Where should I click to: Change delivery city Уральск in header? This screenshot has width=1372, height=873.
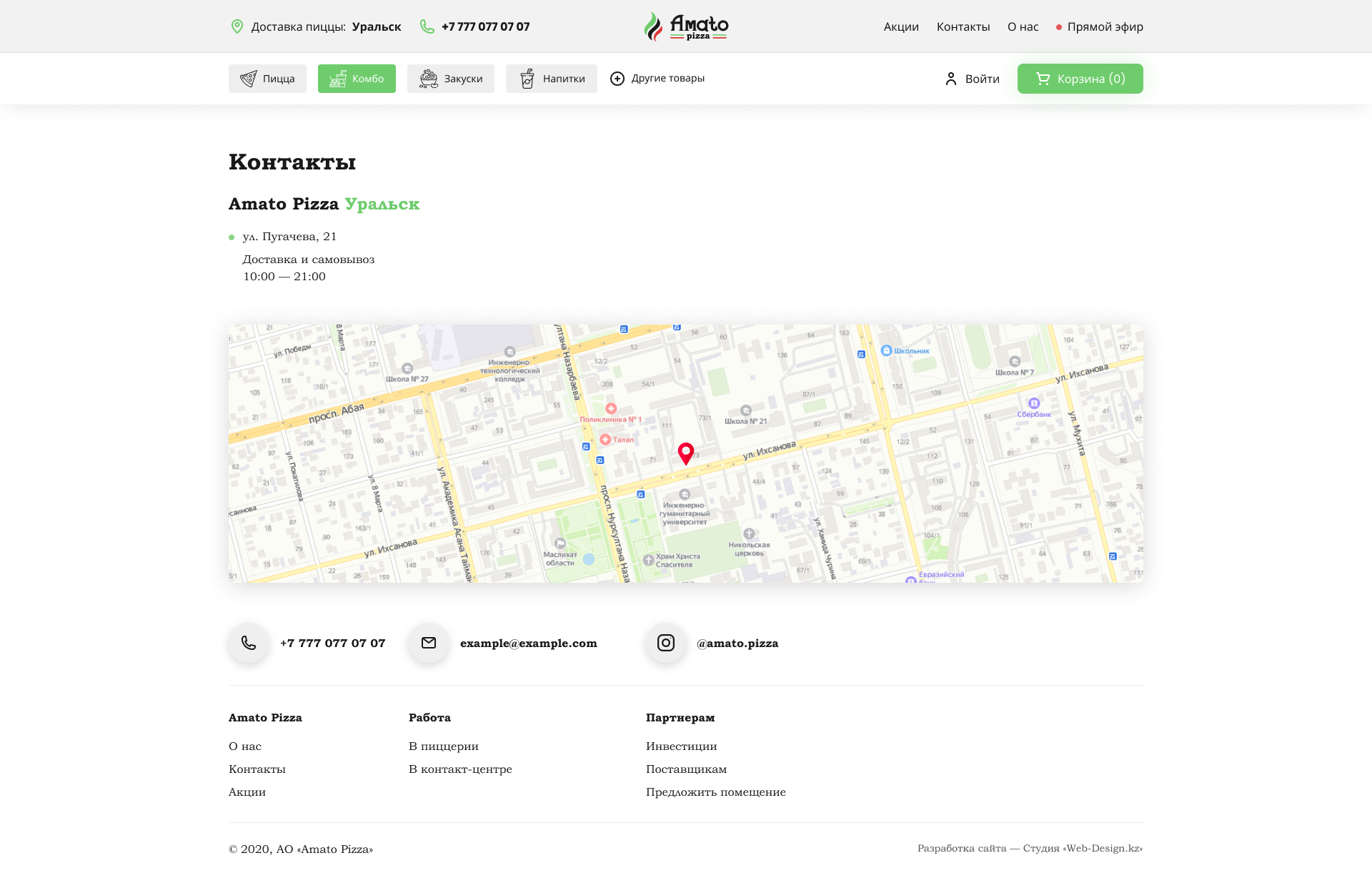click(377, 26)
